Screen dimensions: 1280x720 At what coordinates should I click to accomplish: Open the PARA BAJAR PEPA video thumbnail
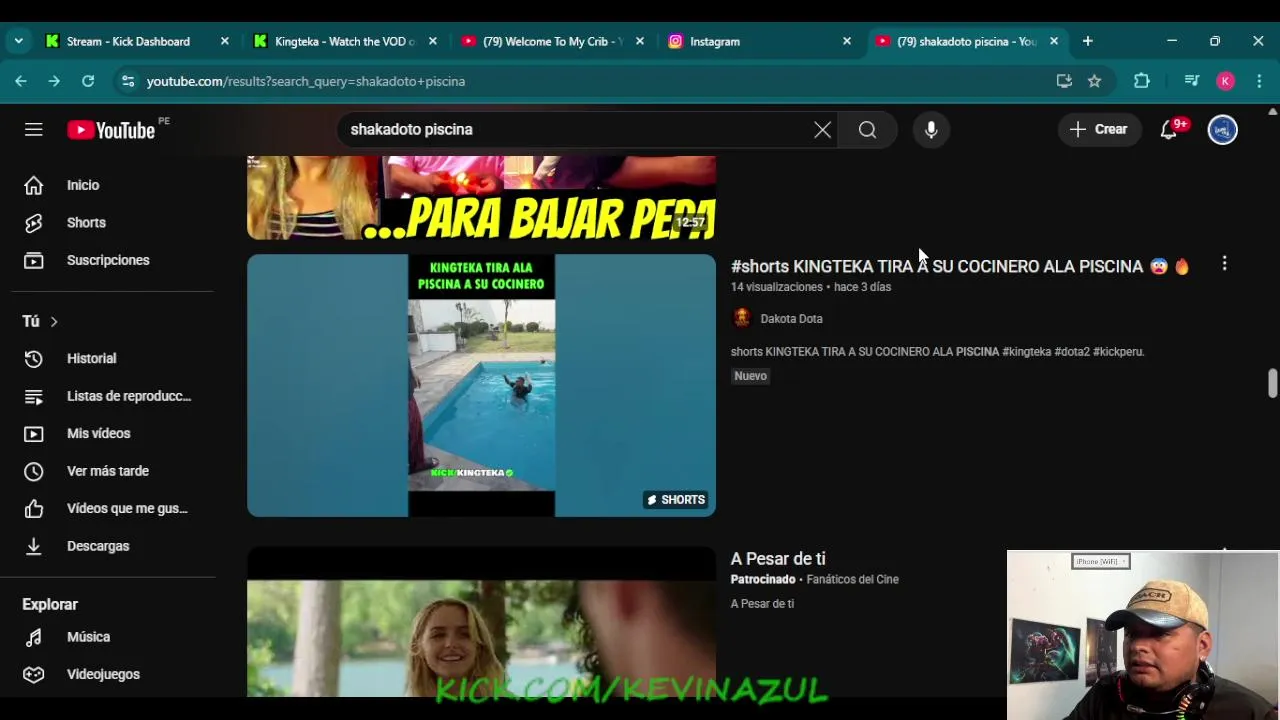pos(481,198)
